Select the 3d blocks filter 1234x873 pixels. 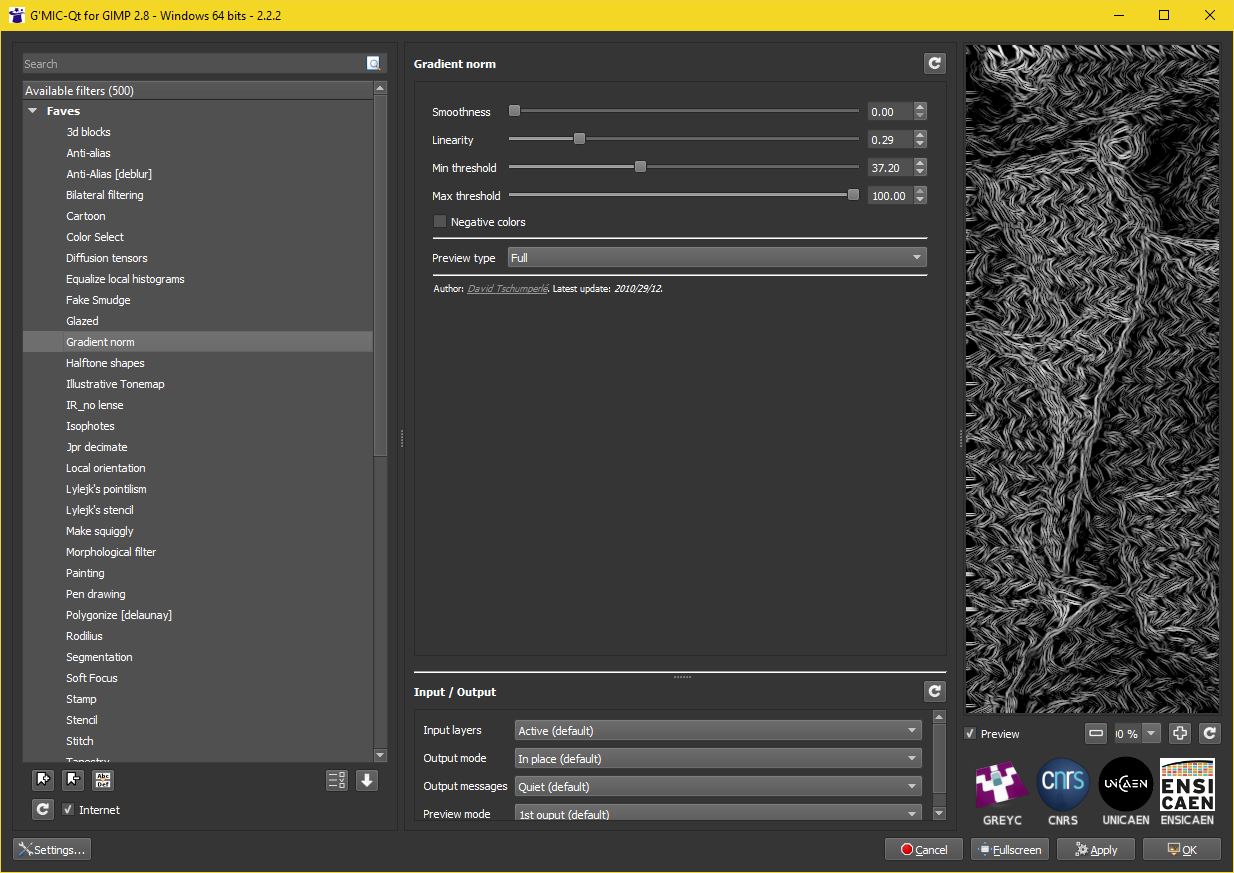pos(88,132)
